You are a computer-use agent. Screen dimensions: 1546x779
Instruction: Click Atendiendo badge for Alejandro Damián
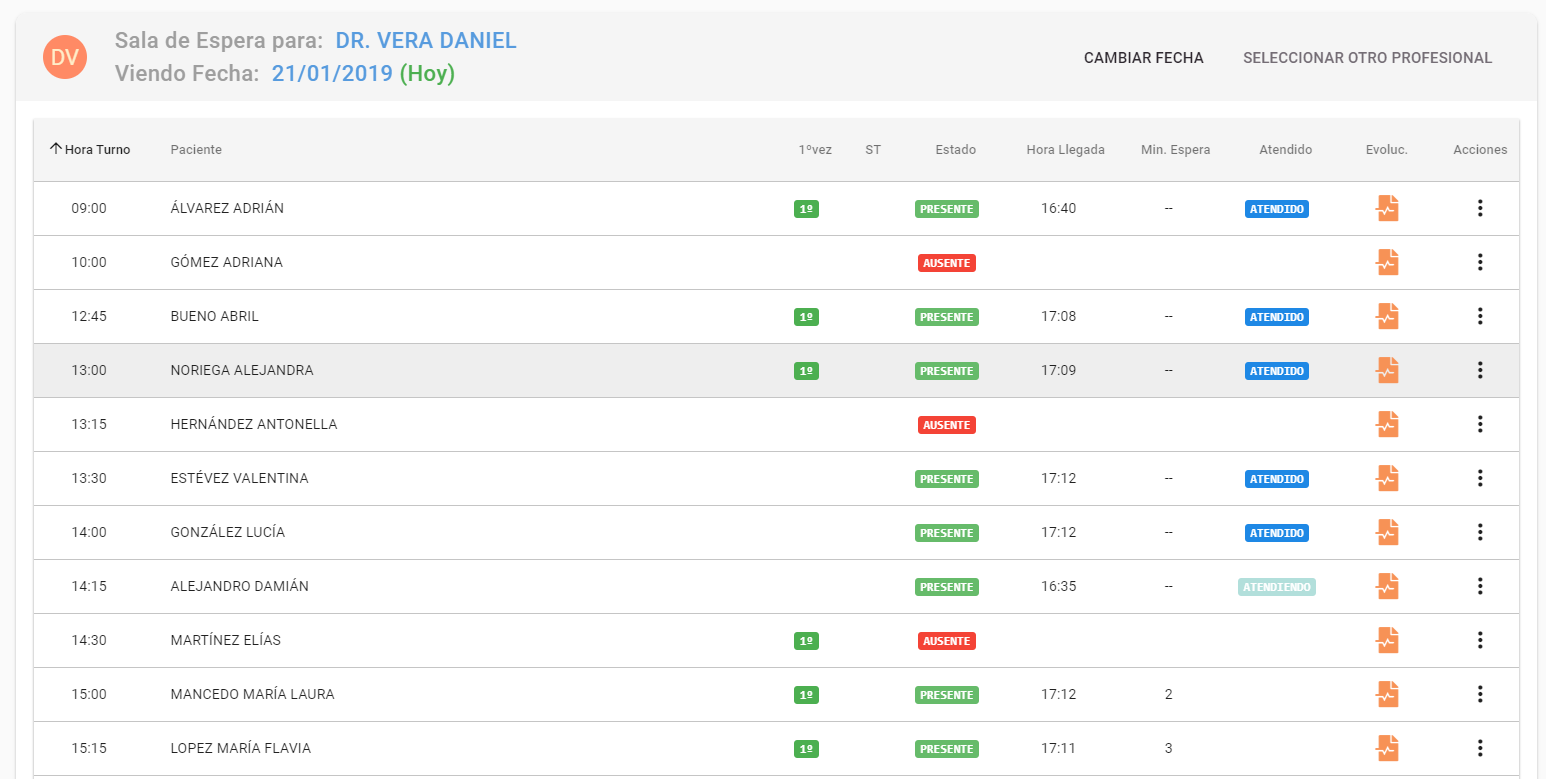tap(1276, 587)
